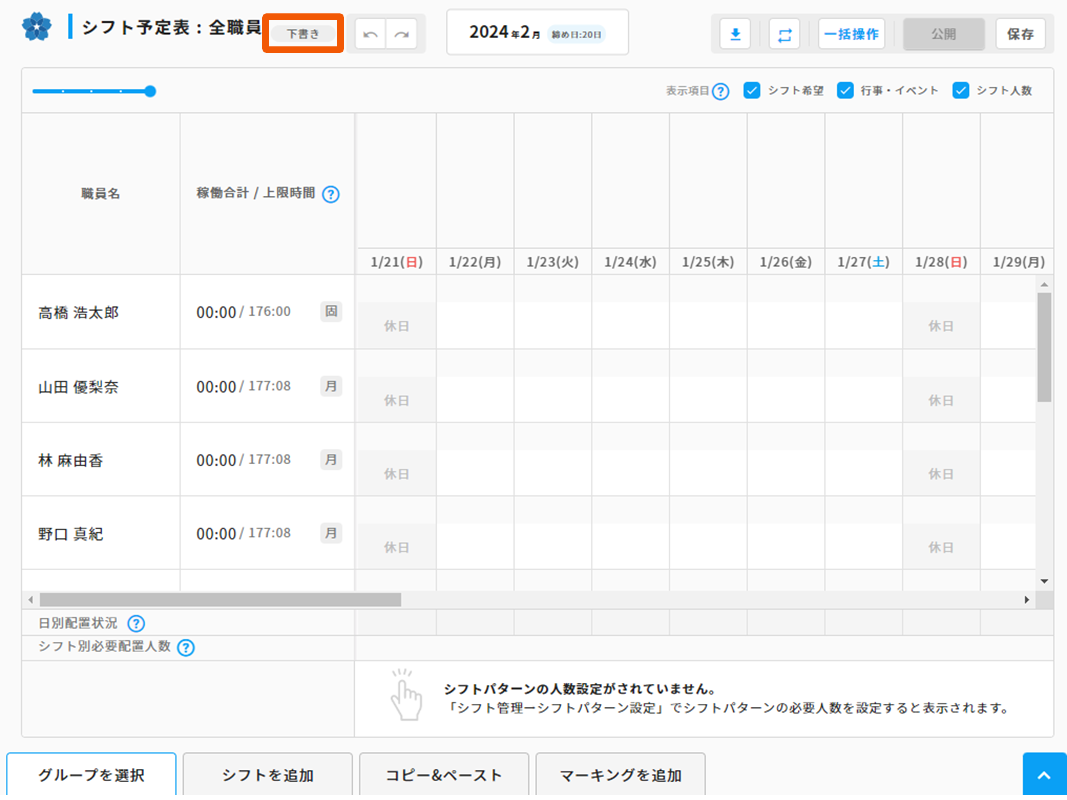Open help icon beside シフト別必要配置人数

click(x=186, y=648)
